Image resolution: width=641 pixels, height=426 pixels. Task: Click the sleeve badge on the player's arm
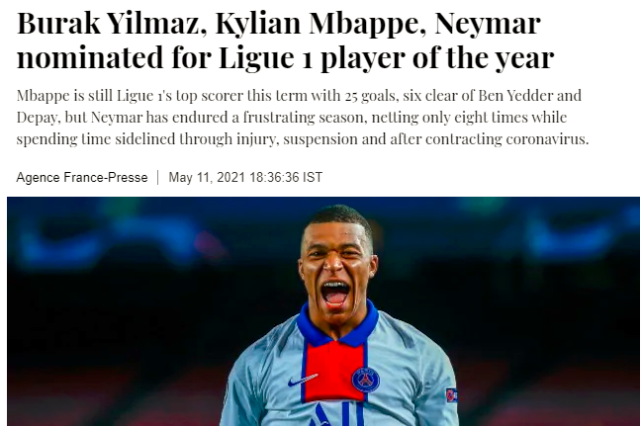(452, 394)
